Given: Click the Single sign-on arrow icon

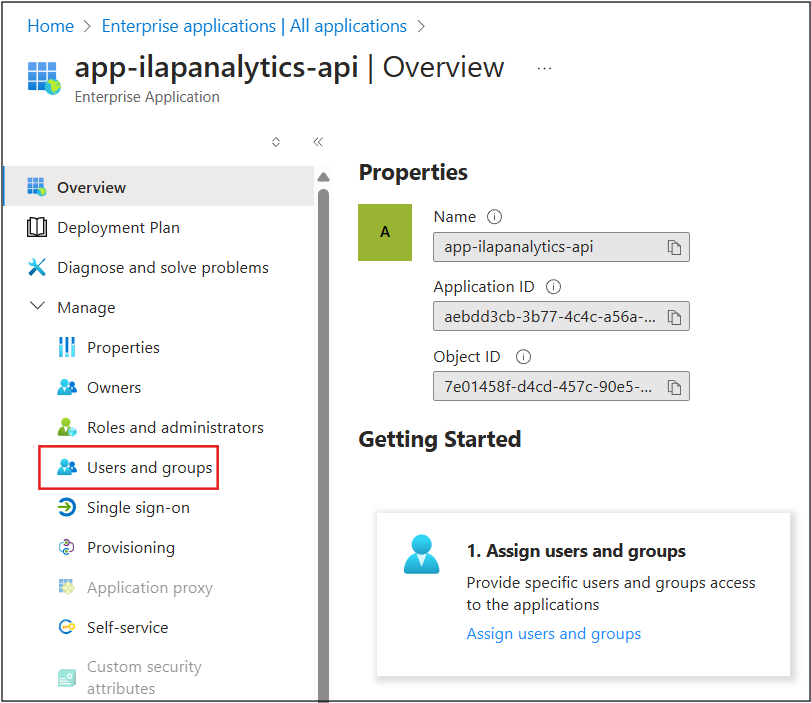Looking at the screenshot, I should click(67, 507).
